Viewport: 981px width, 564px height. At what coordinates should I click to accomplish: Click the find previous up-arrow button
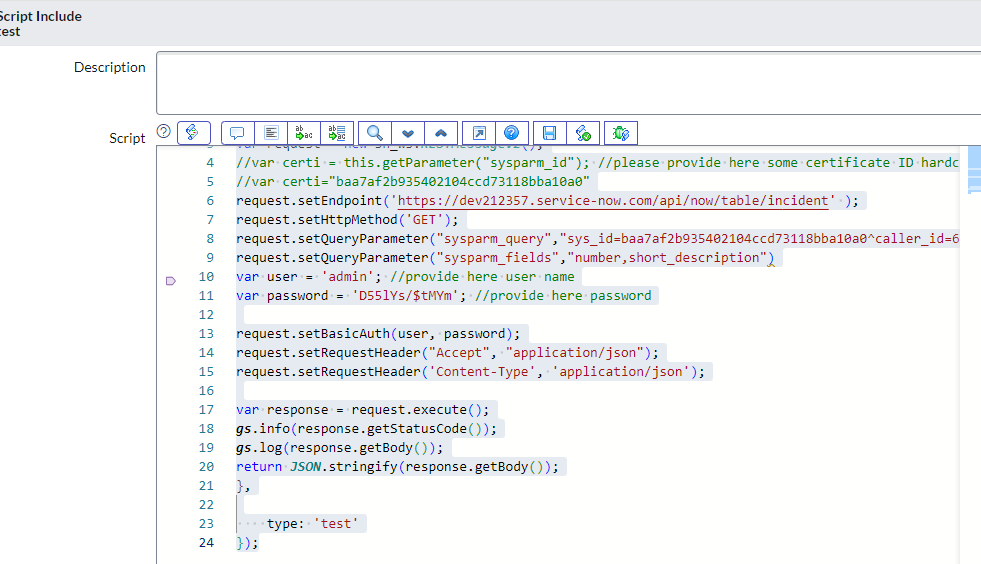tap(441, 133)
